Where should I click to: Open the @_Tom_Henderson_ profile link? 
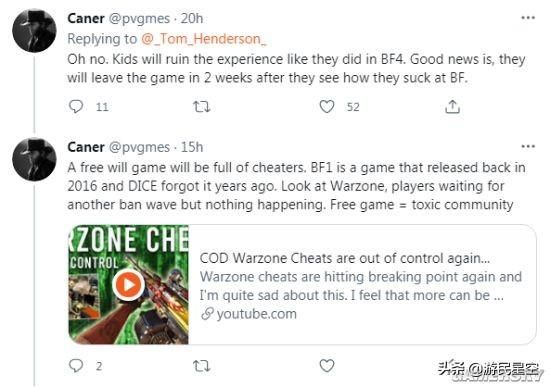click(204, 39)
